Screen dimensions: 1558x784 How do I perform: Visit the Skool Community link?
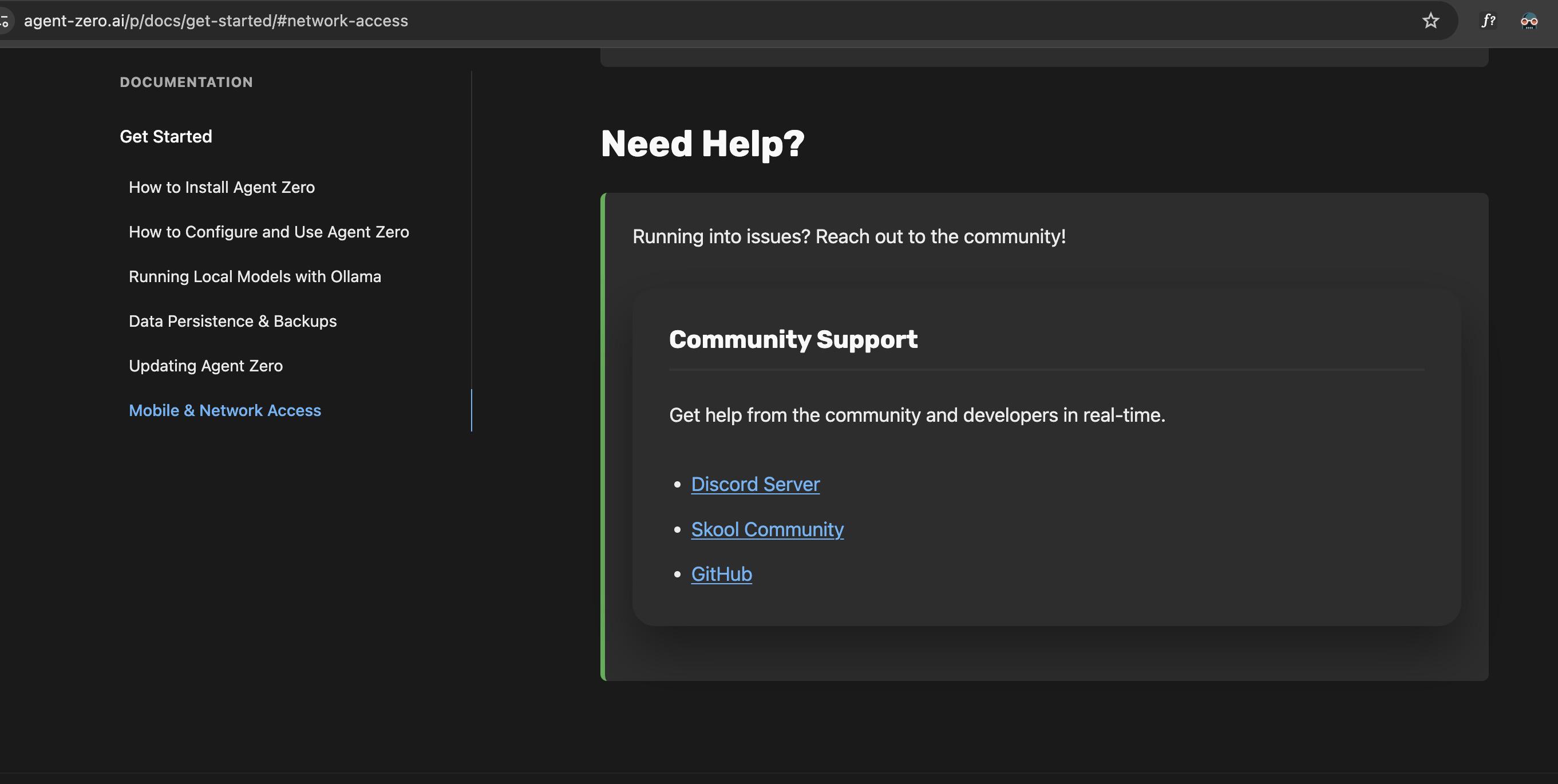pos(767,529)
